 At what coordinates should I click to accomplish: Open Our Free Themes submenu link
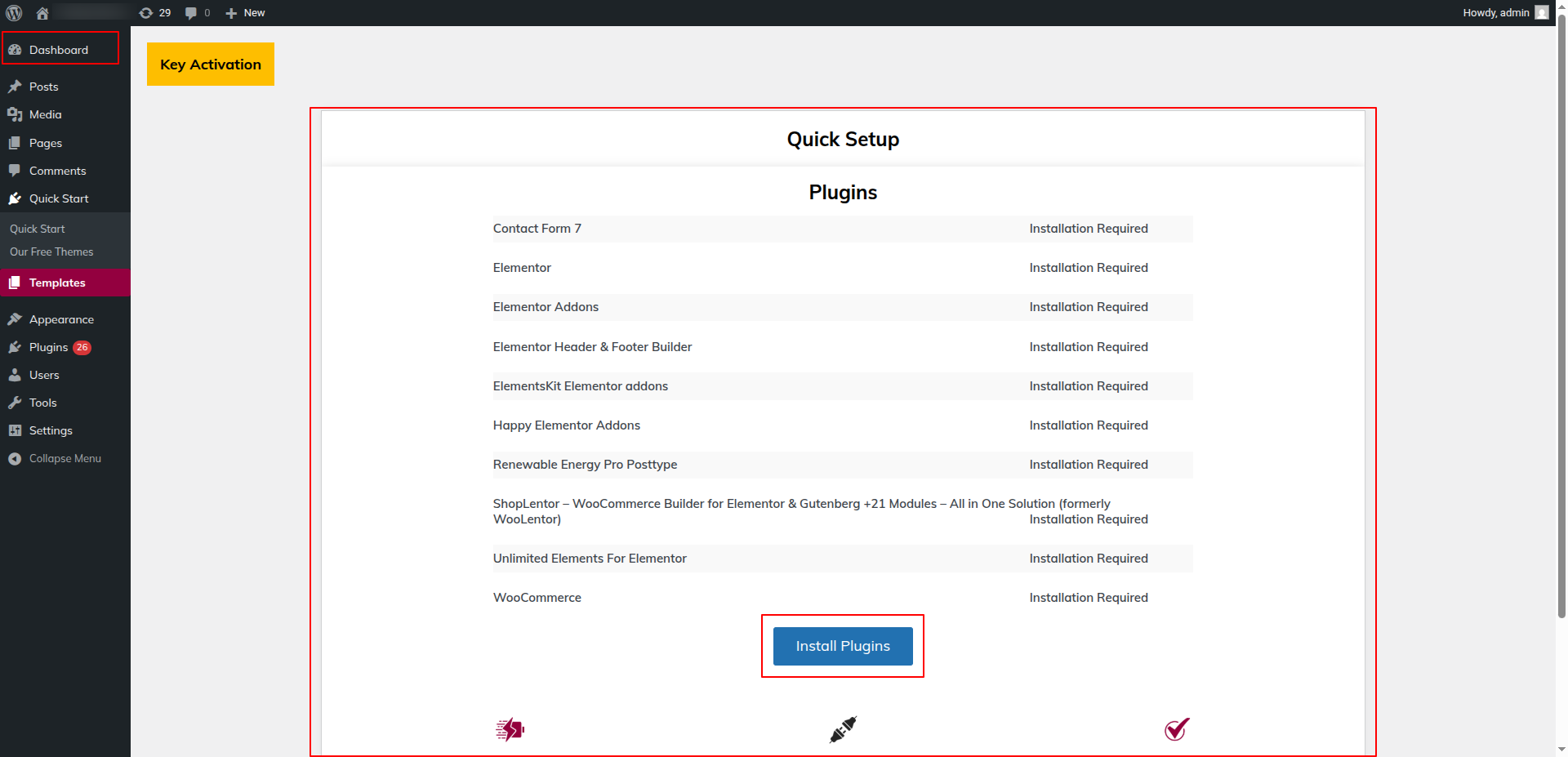[x=51, y=252]
